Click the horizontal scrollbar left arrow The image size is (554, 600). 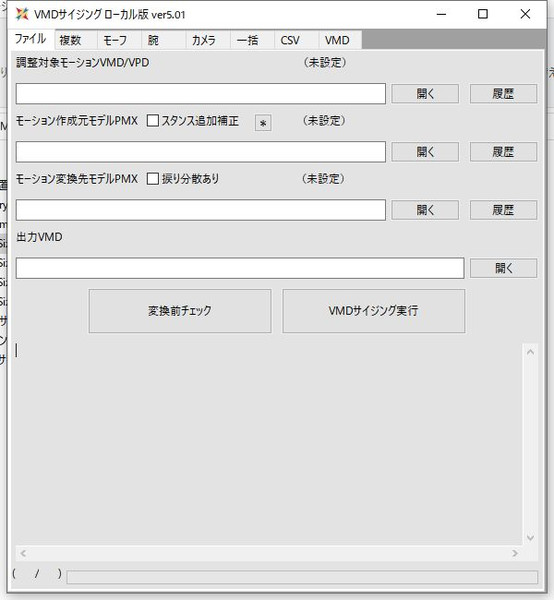(x=23, y=553)
